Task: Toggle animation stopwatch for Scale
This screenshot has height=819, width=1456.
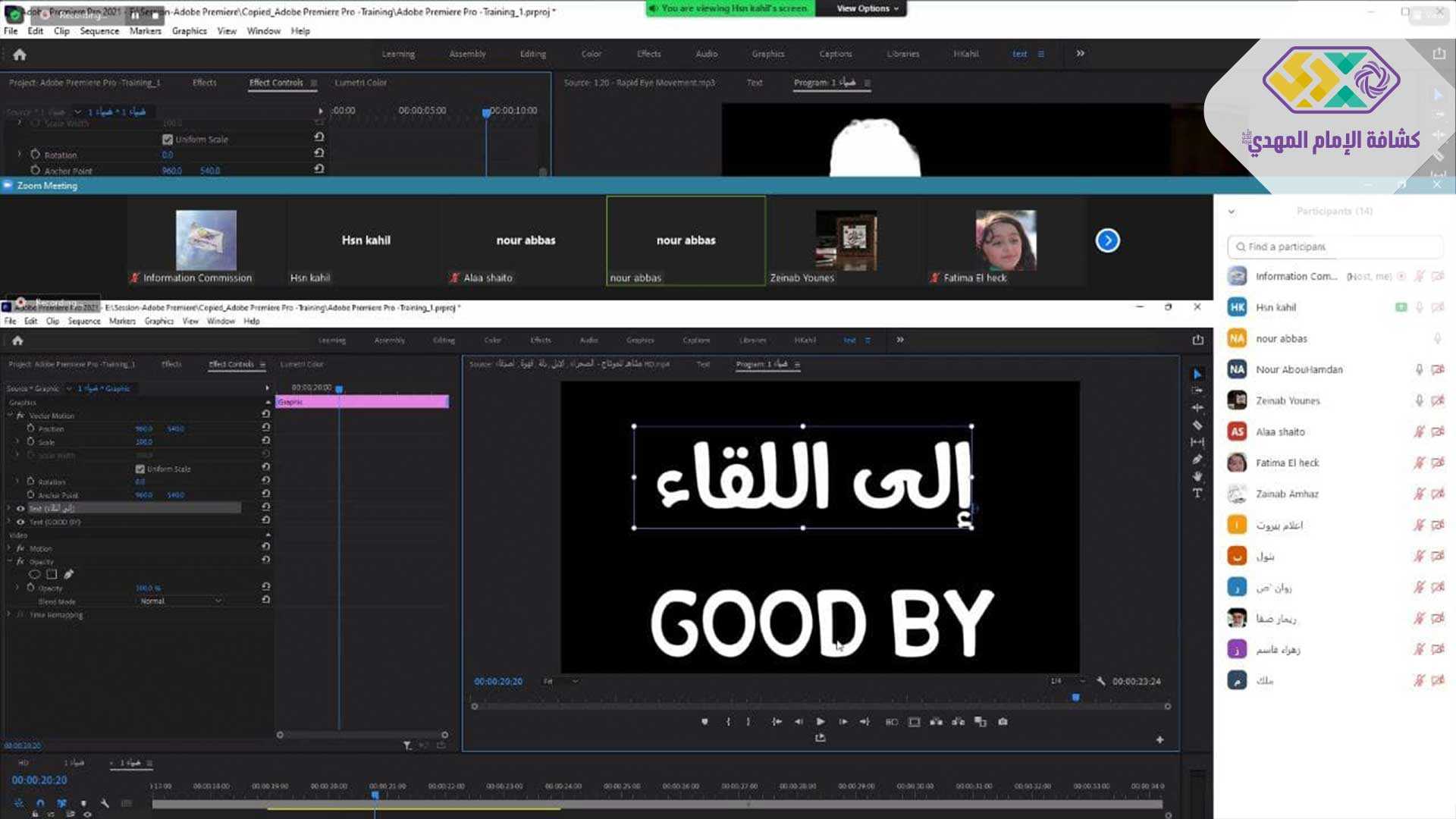Action: [30, 441]
